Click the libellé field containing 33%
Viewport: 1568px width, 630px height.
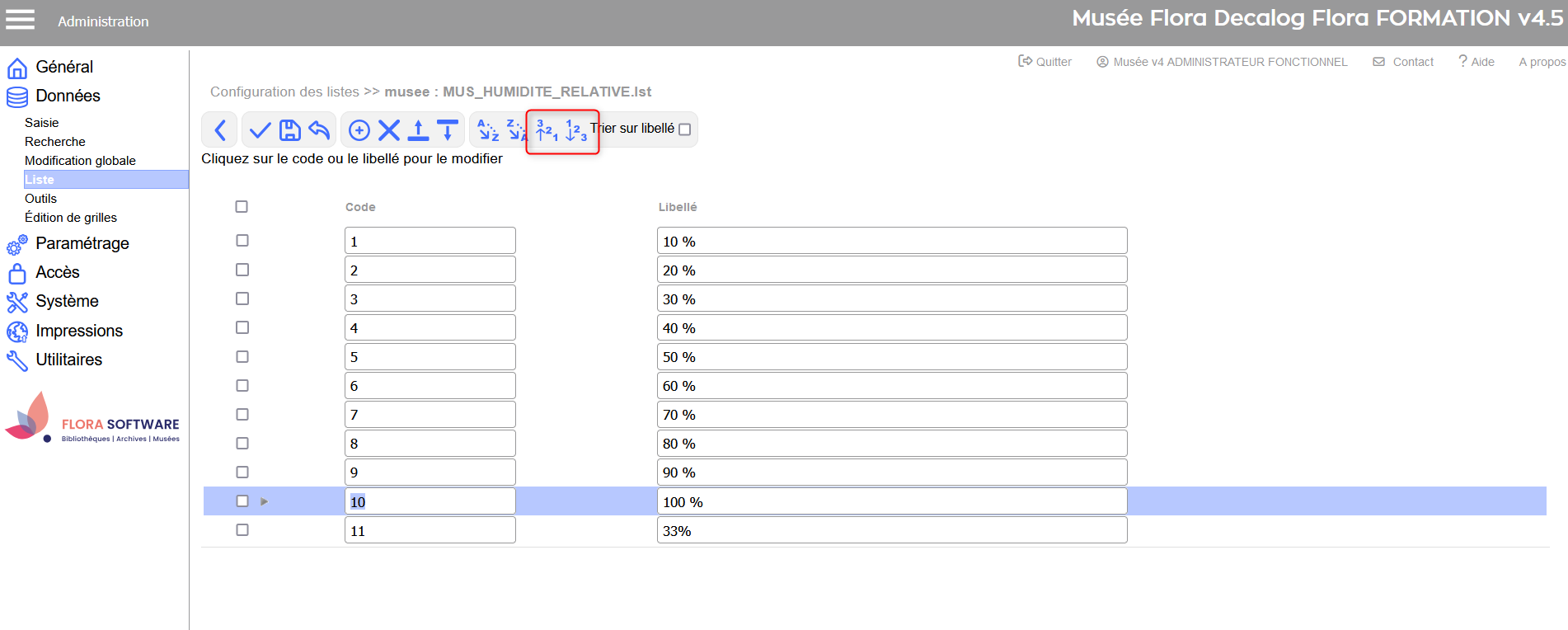[891, 530]
